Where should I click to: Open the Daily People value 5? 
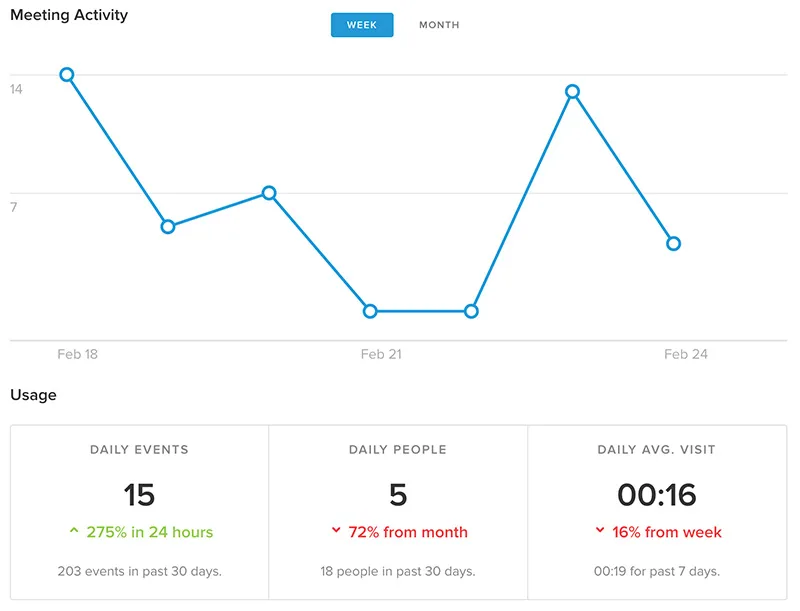click(x=398, y=495)
